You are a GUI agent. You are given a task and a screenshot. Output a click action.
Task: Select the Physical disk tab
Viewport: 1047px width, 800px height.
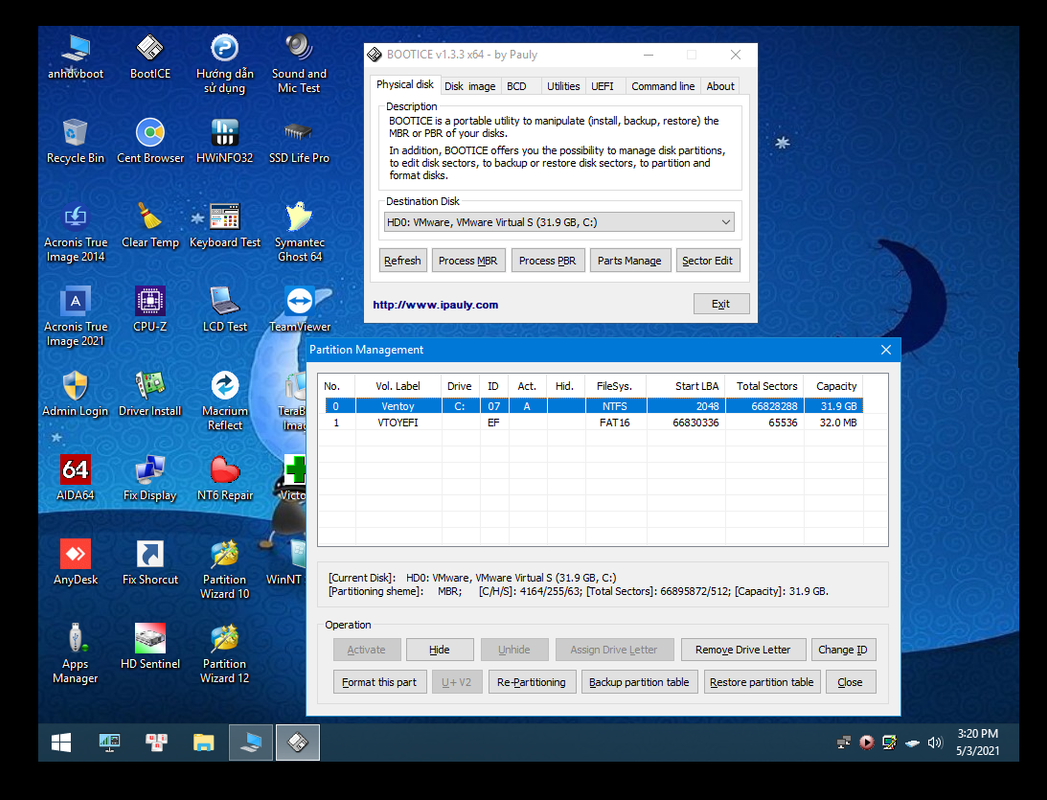(405, 84)
